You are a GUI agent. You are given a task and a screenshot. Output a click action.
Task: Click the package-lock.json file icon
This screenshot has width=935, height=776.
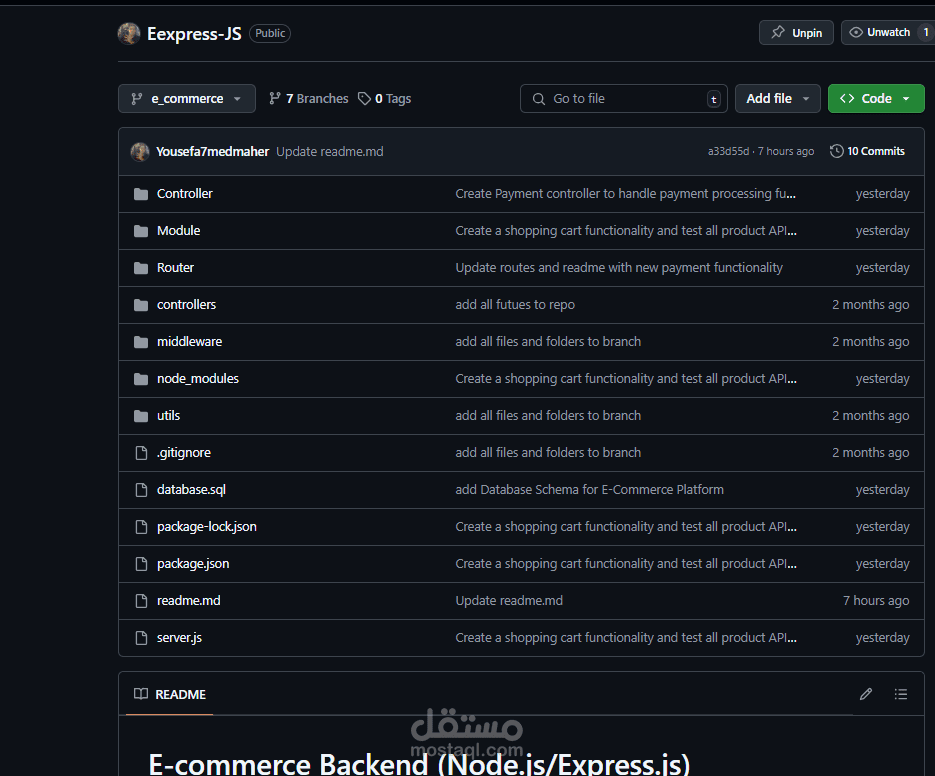coord(141,527)
